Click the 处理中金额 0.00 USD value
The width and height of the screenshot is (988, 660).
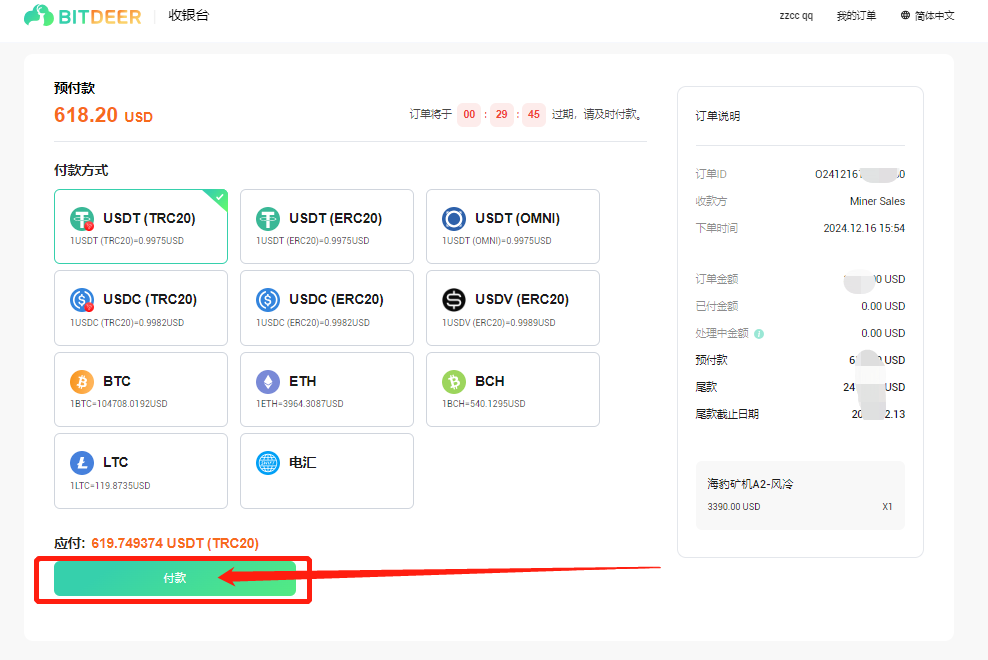point(883,333)
